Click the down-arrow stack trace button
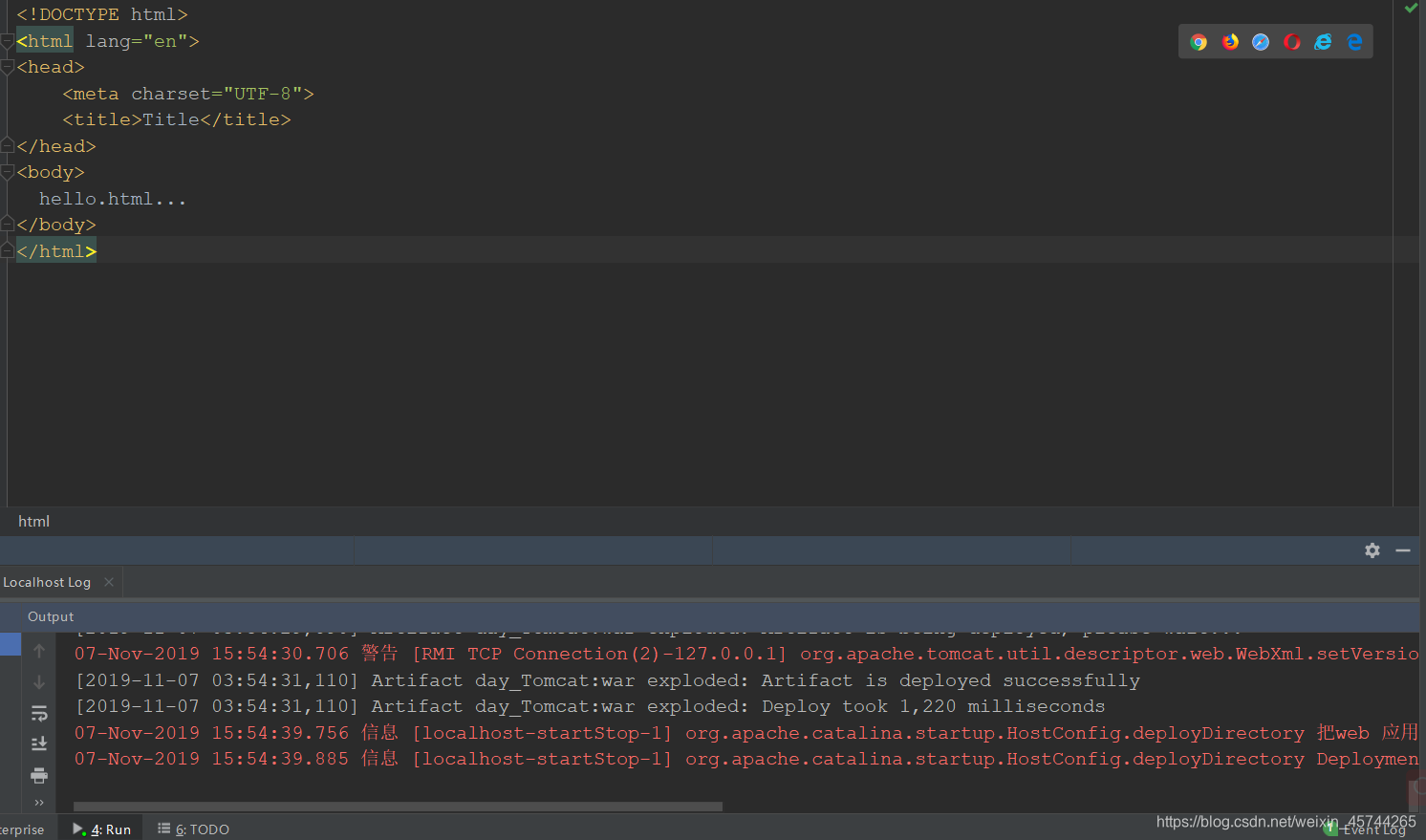 [39, 682]
